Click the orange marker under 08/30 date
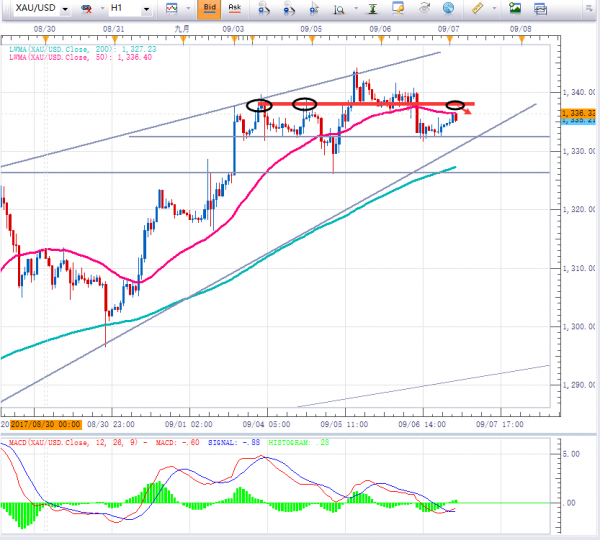 (x=46, y=39)
